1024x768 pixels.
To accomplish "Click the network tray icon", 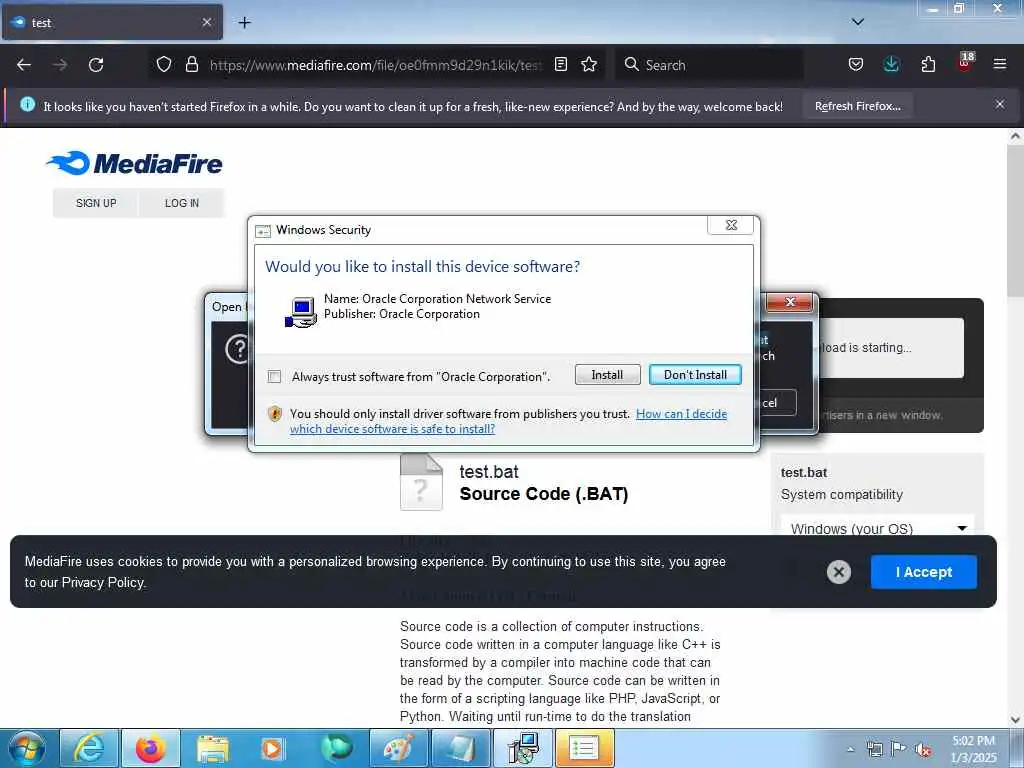I will (874, 749).
